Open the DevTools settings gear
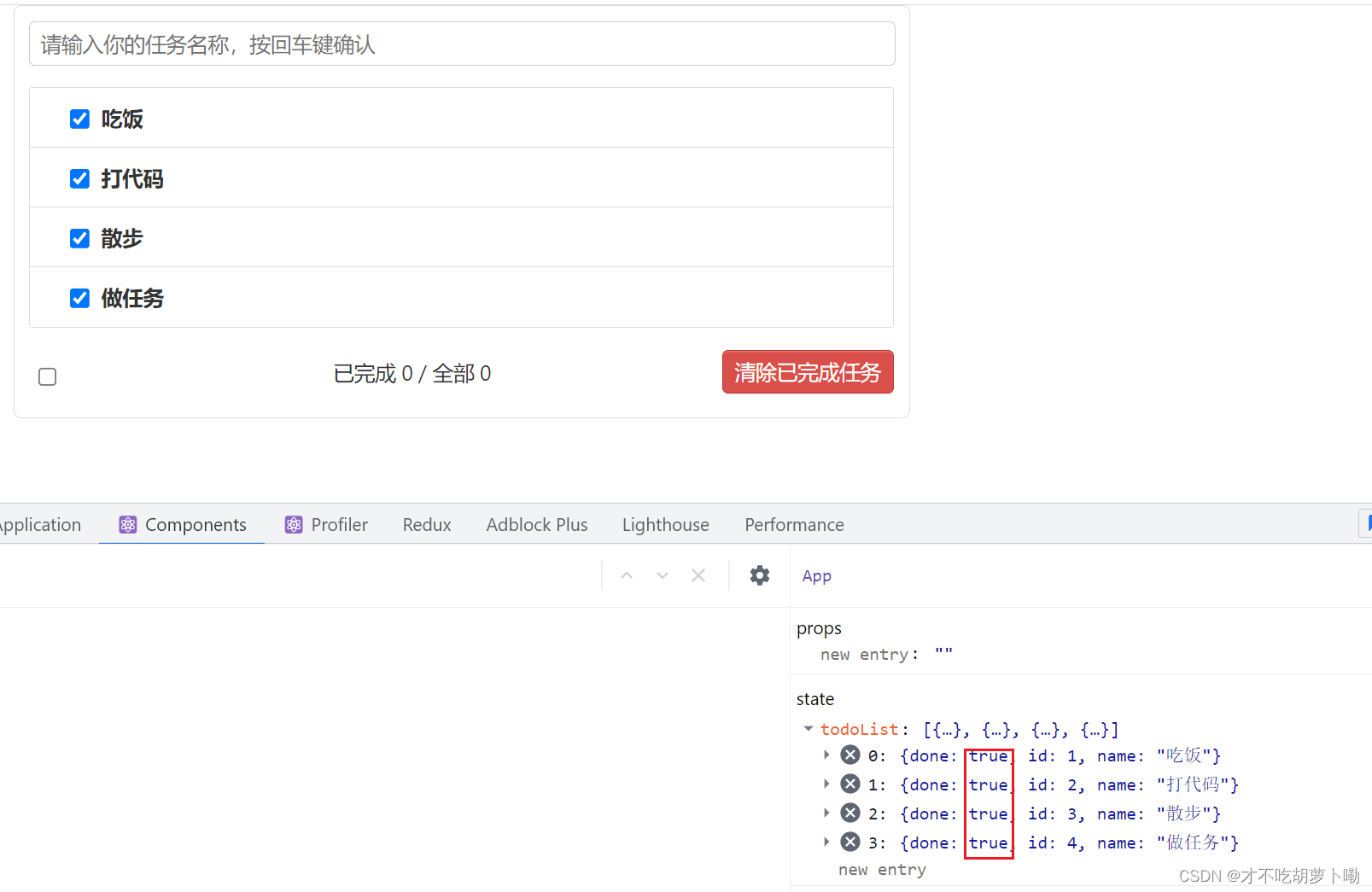1372x892 pixels. click(x=759, y=575)
